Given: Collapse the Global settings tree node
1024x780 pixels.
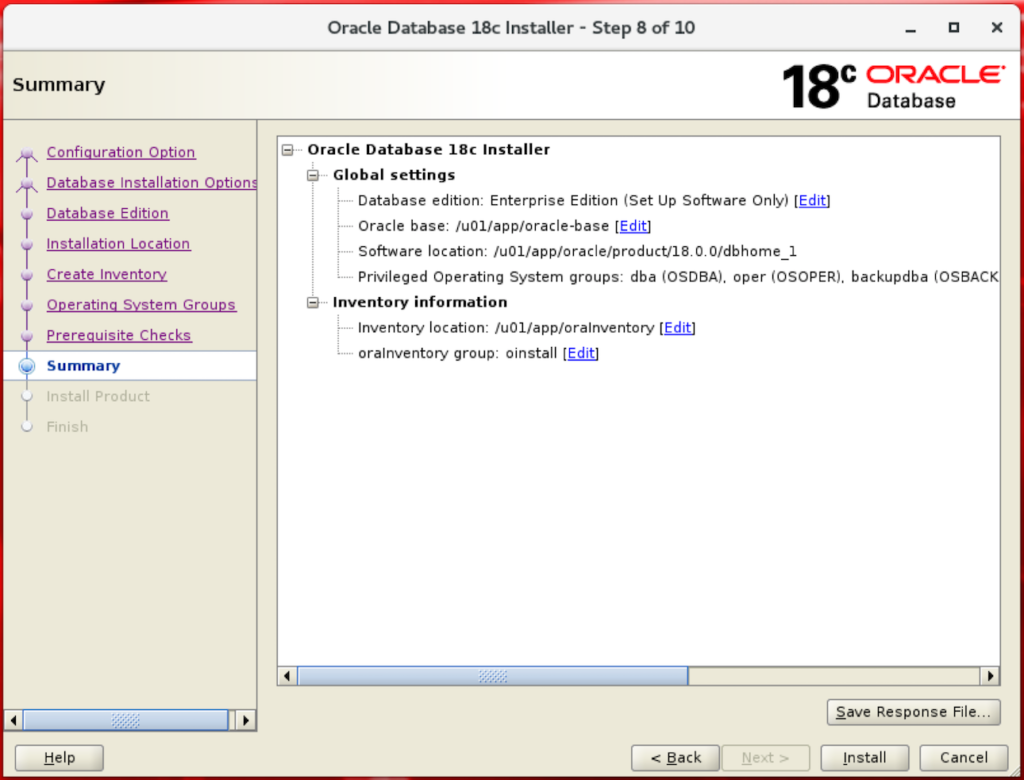Looking at the screenshot, I should 313,175.
